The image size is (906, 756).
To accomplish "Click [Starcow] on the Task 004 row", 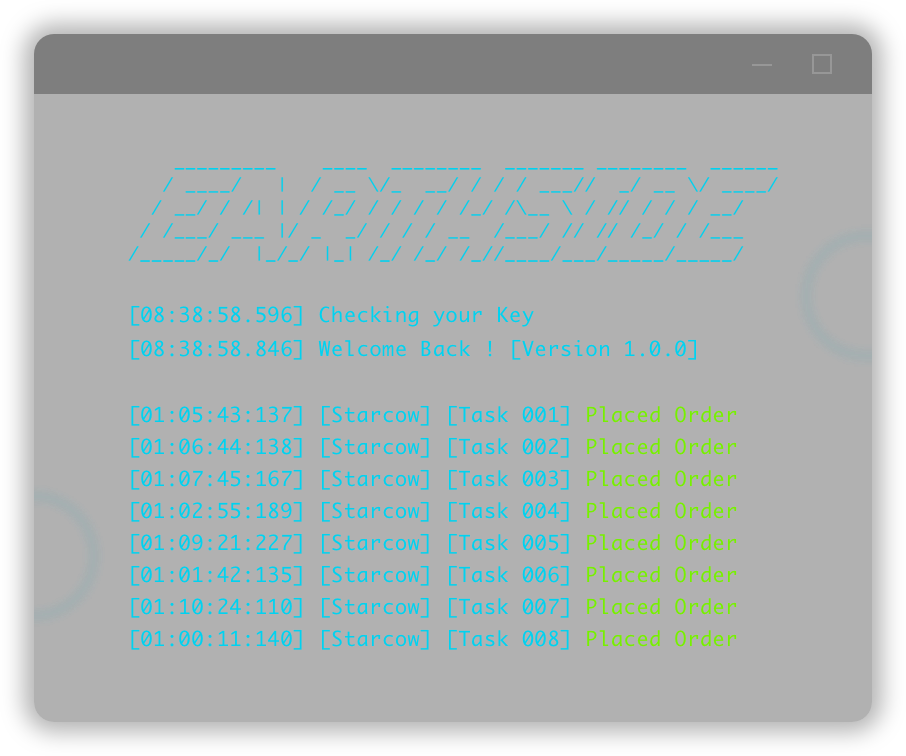I will (x=376, y=512).
